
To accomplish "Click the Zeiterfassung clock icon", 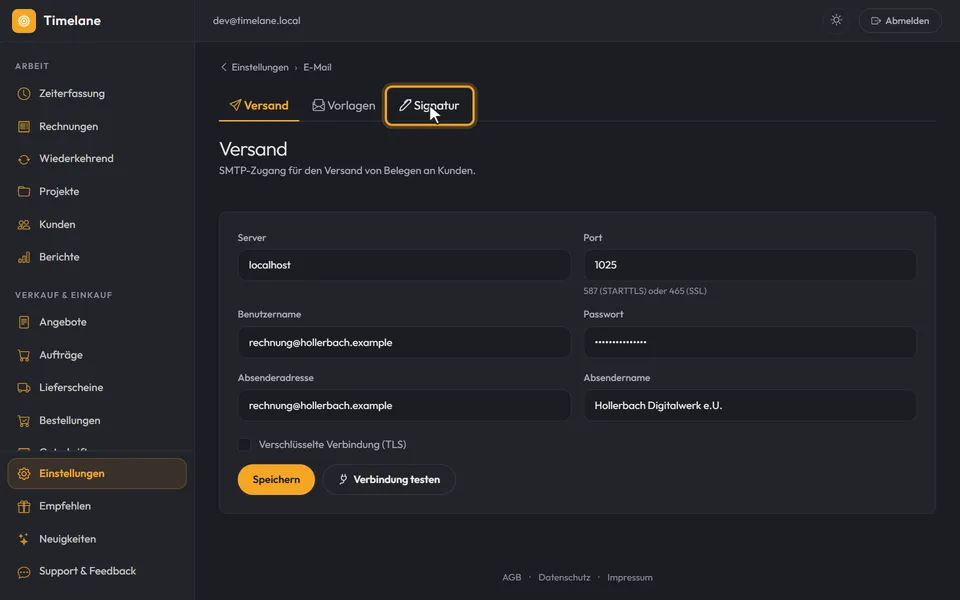I will [24, 94].
